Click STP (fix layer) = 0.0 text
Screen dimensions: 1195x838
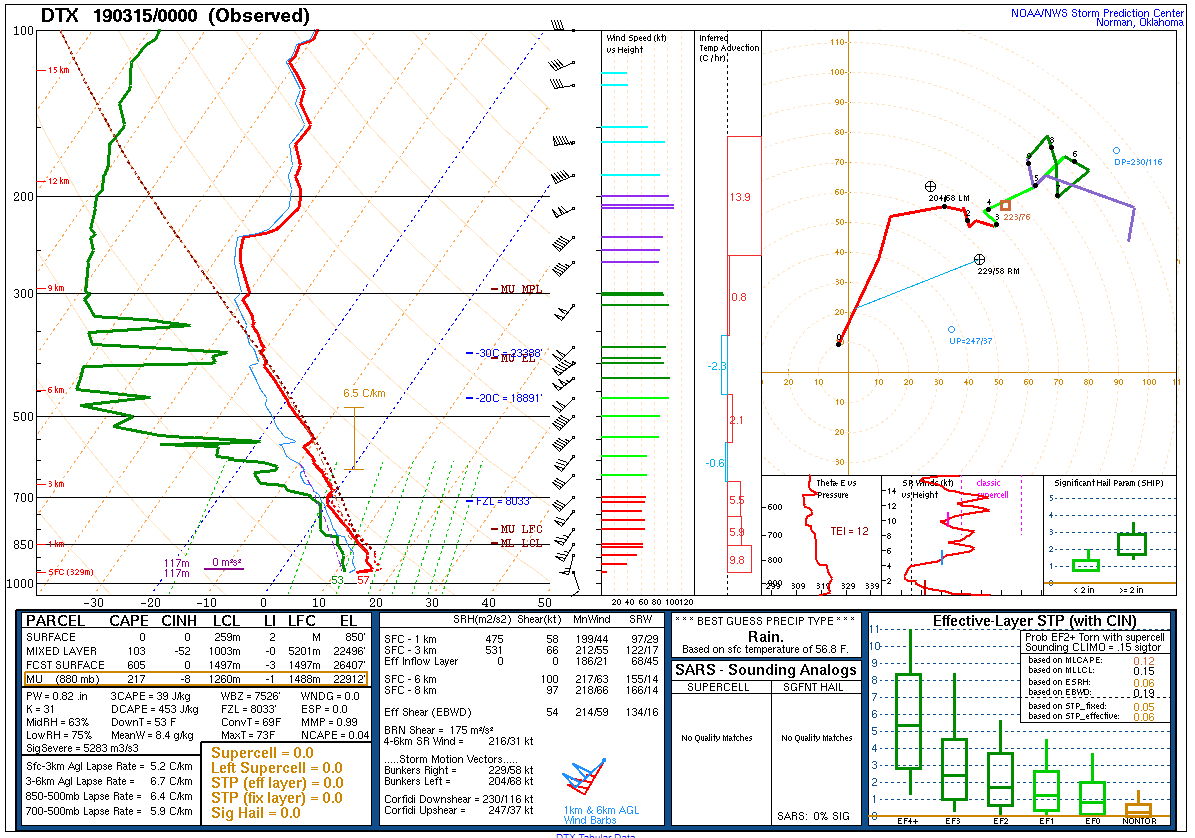pyautogui.click(x=277, y=798)
